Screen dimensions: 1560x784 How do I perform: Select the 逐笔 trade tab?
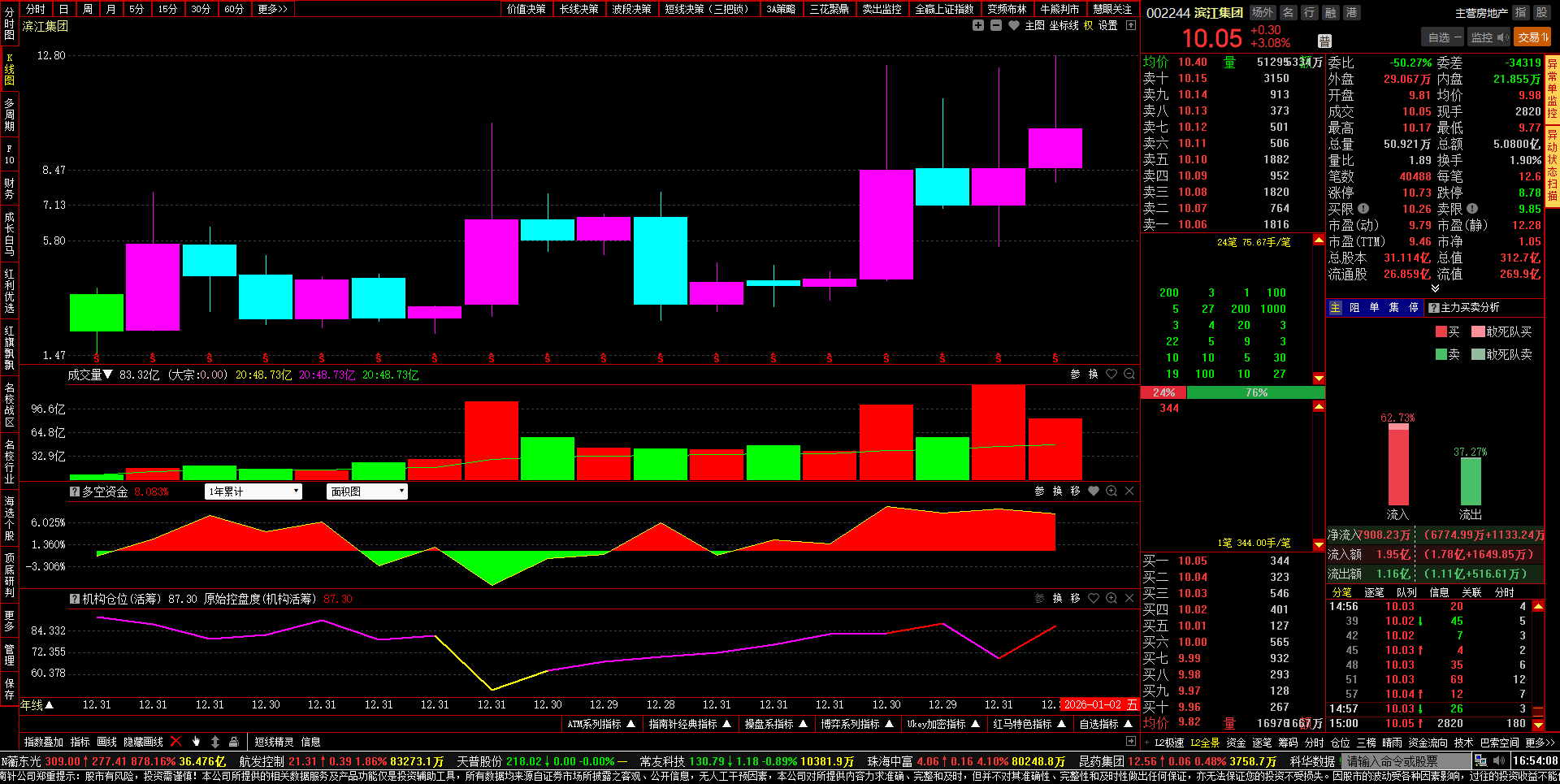1374,592
